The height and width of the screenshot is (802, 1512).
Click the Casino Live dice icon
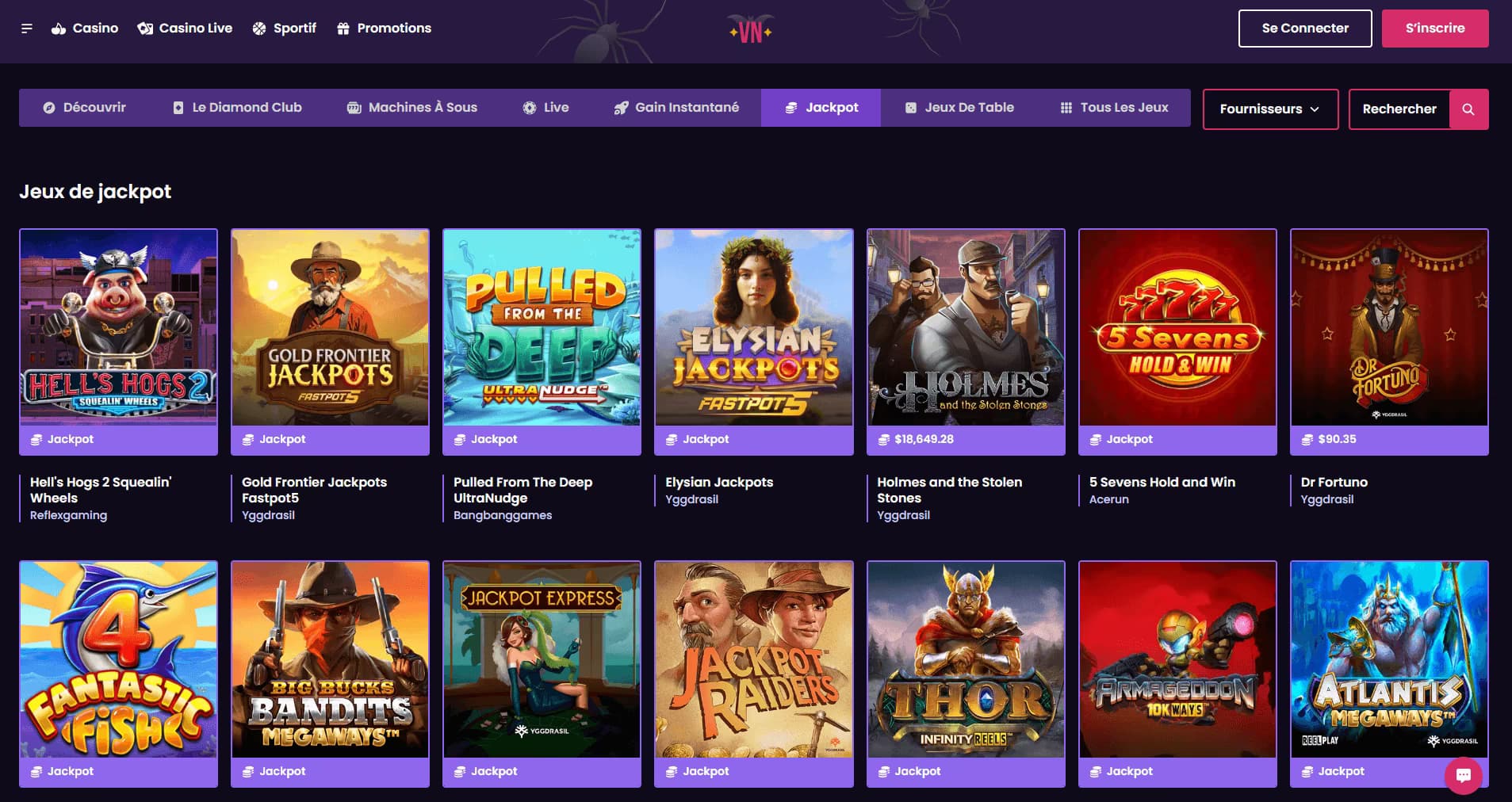(x=145, y=29)
